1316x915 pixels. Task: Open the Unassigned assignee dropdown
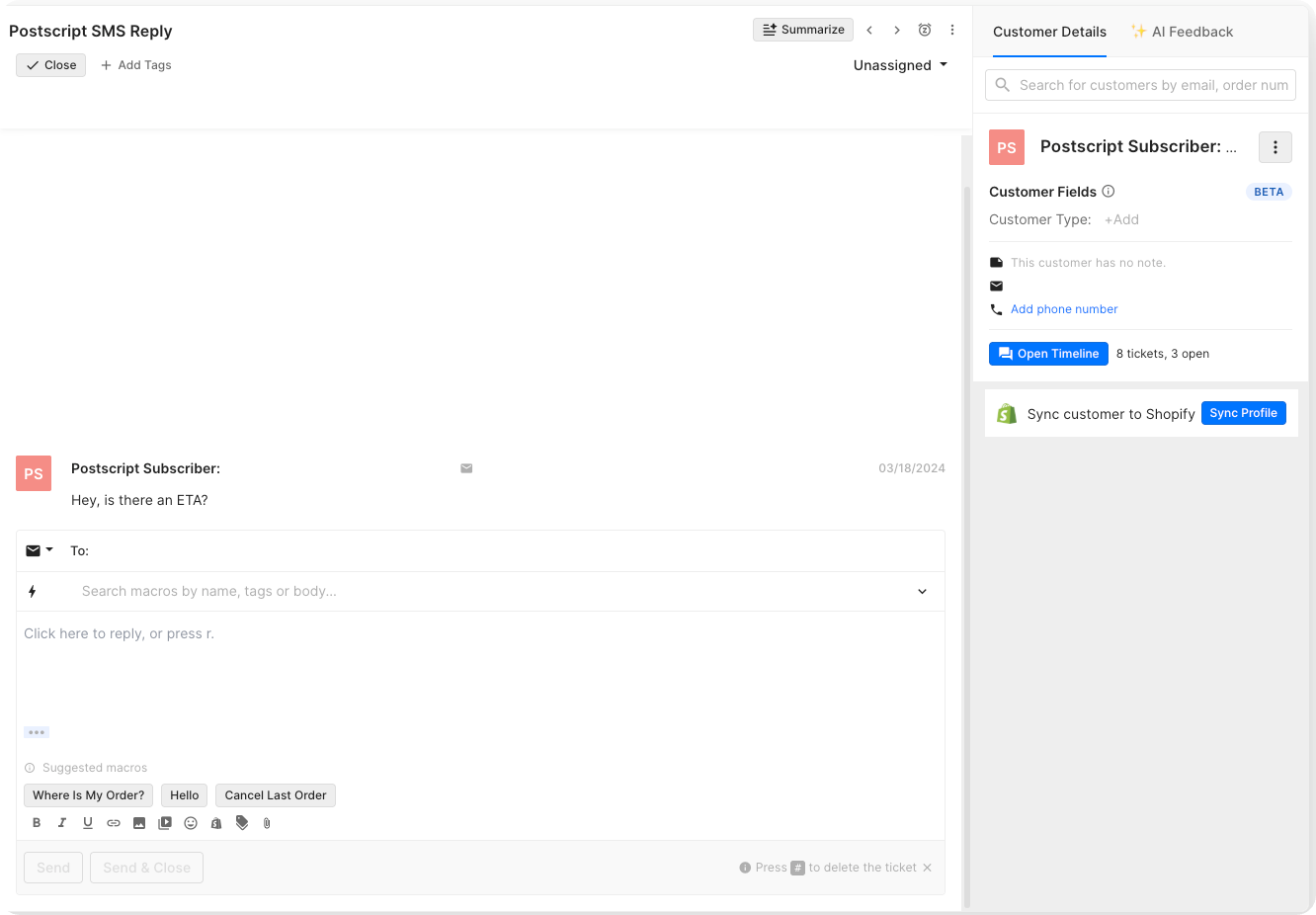tap(900, 65)
